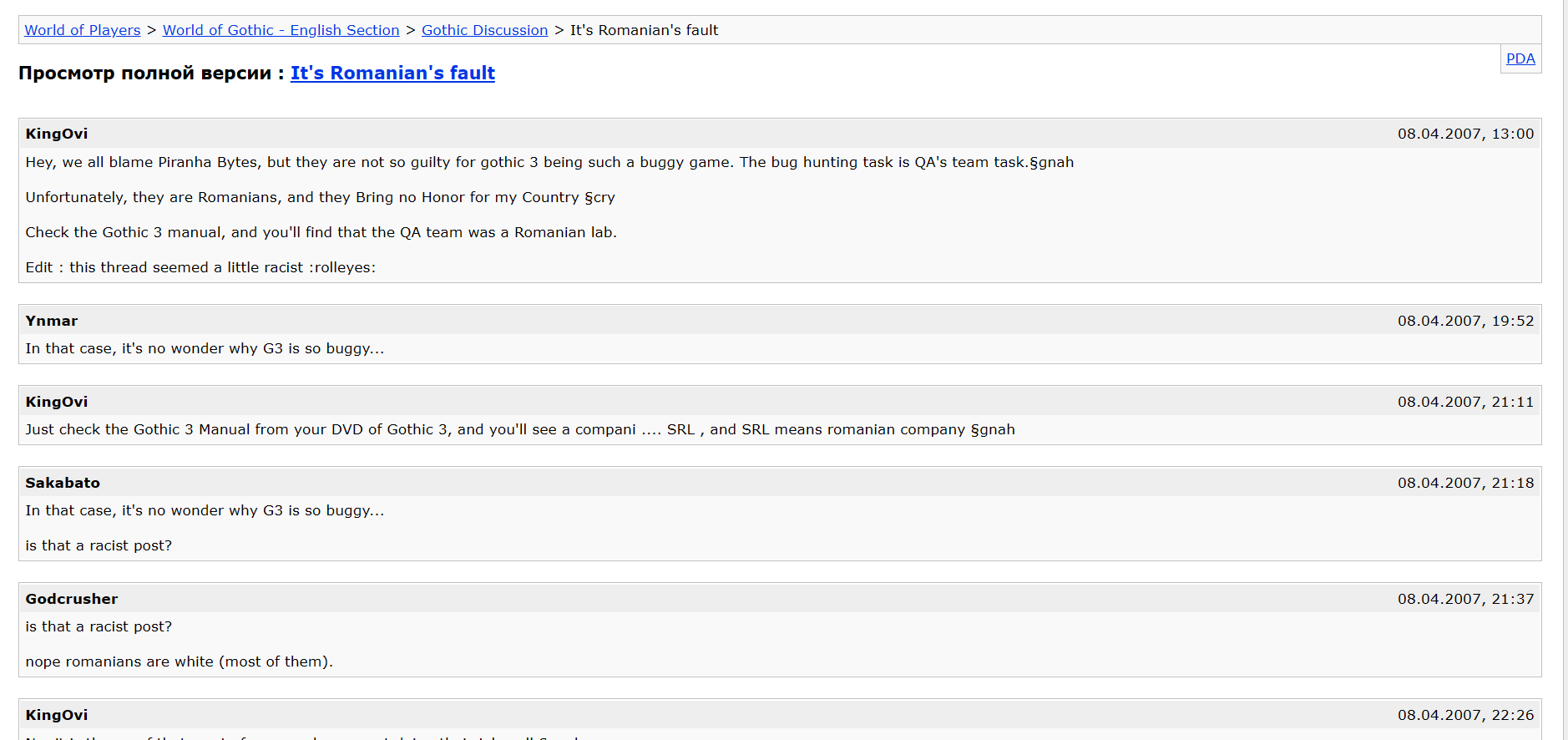Click Ynmar's "no wonder why G3" message text
Screen dimensions: 1568x740
click(x=205, y=348)
